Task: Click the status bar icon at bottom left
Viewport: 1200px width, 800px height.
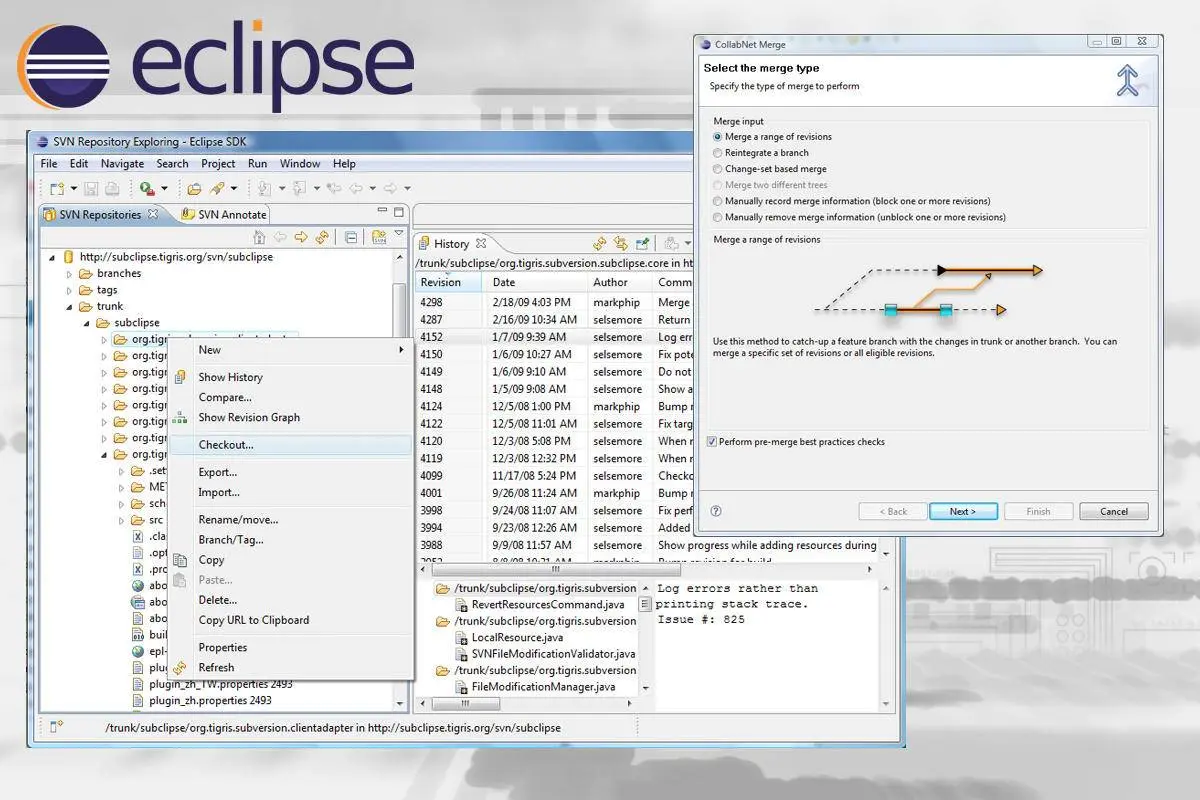Action: click(x=57, y=726)
